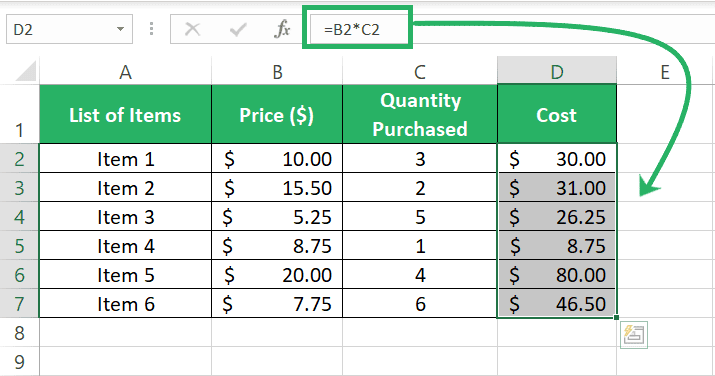The height and width of the screenshot is (376, 715).
Task: Select column D header
Action: click(557, 72)
